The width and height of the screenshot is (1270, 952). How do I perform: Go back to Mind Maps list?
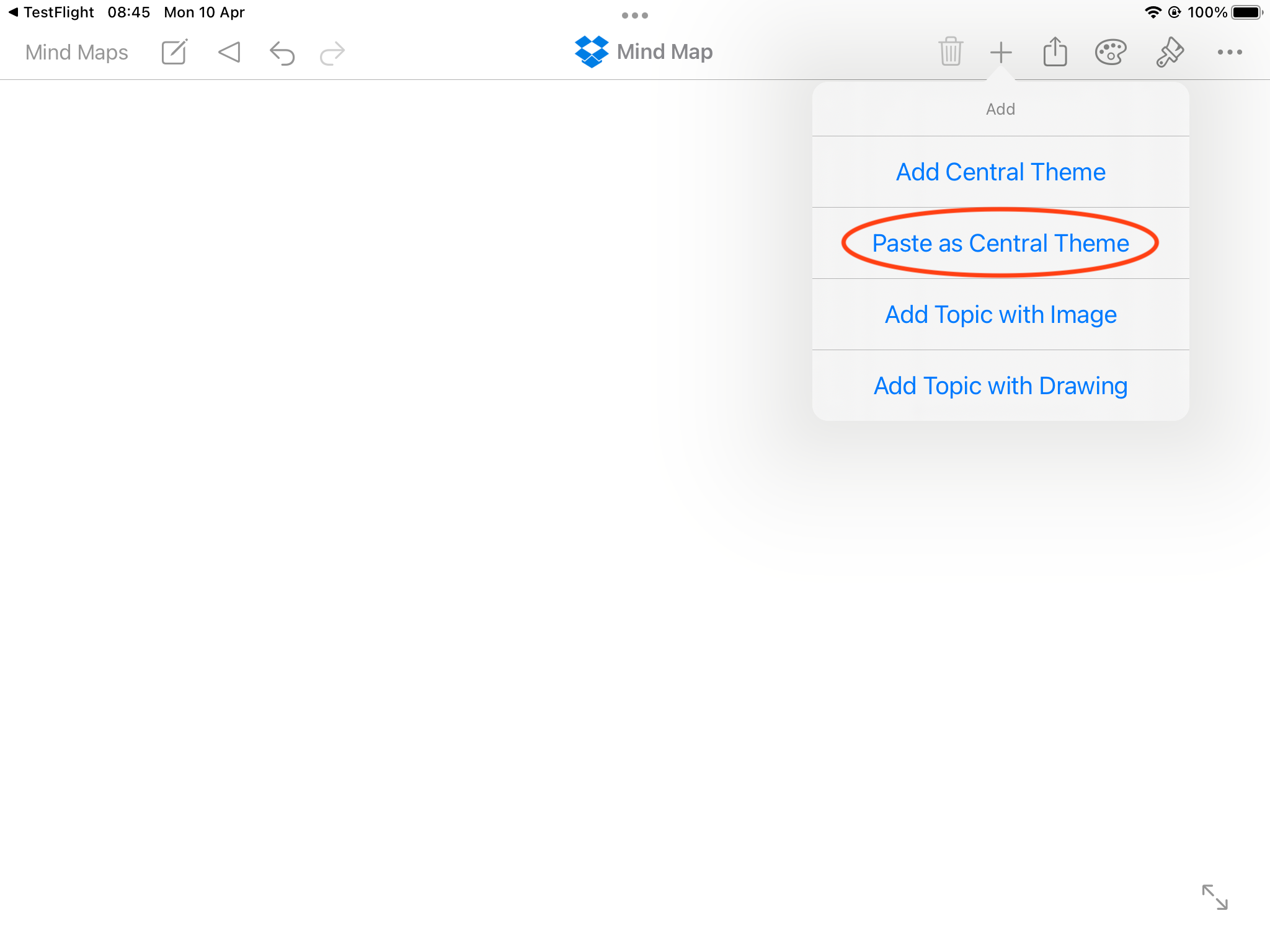coord(77,53)
